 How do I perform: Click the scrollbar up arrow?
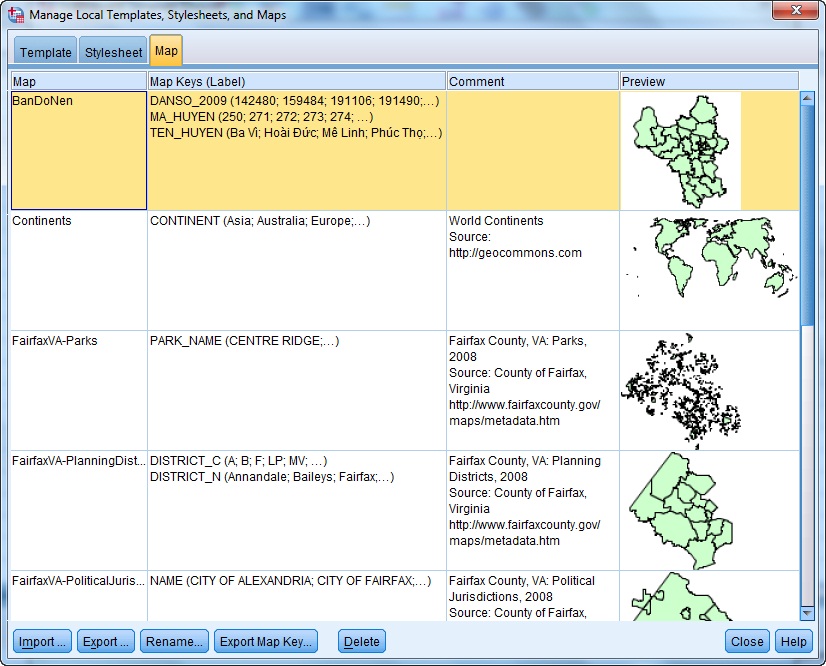pyautogui.click(x=808, y=99)
